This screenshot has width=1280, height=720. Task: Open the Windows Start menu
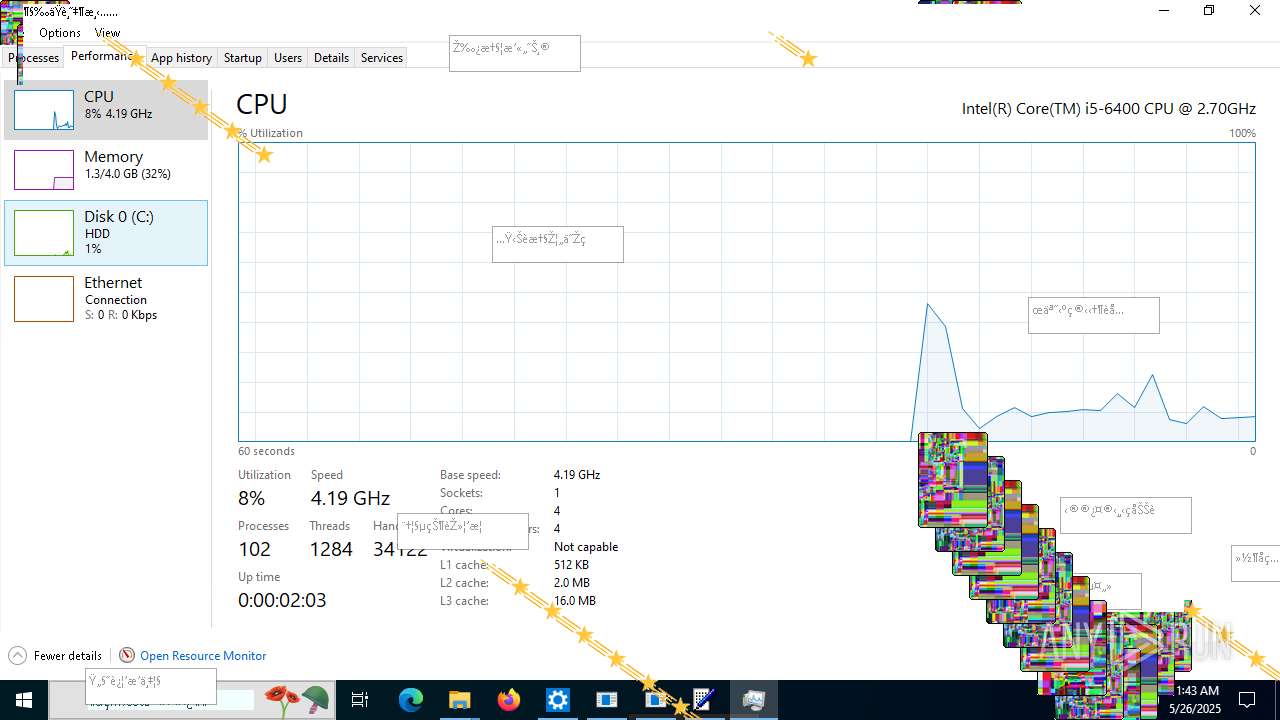click(24, 700)
